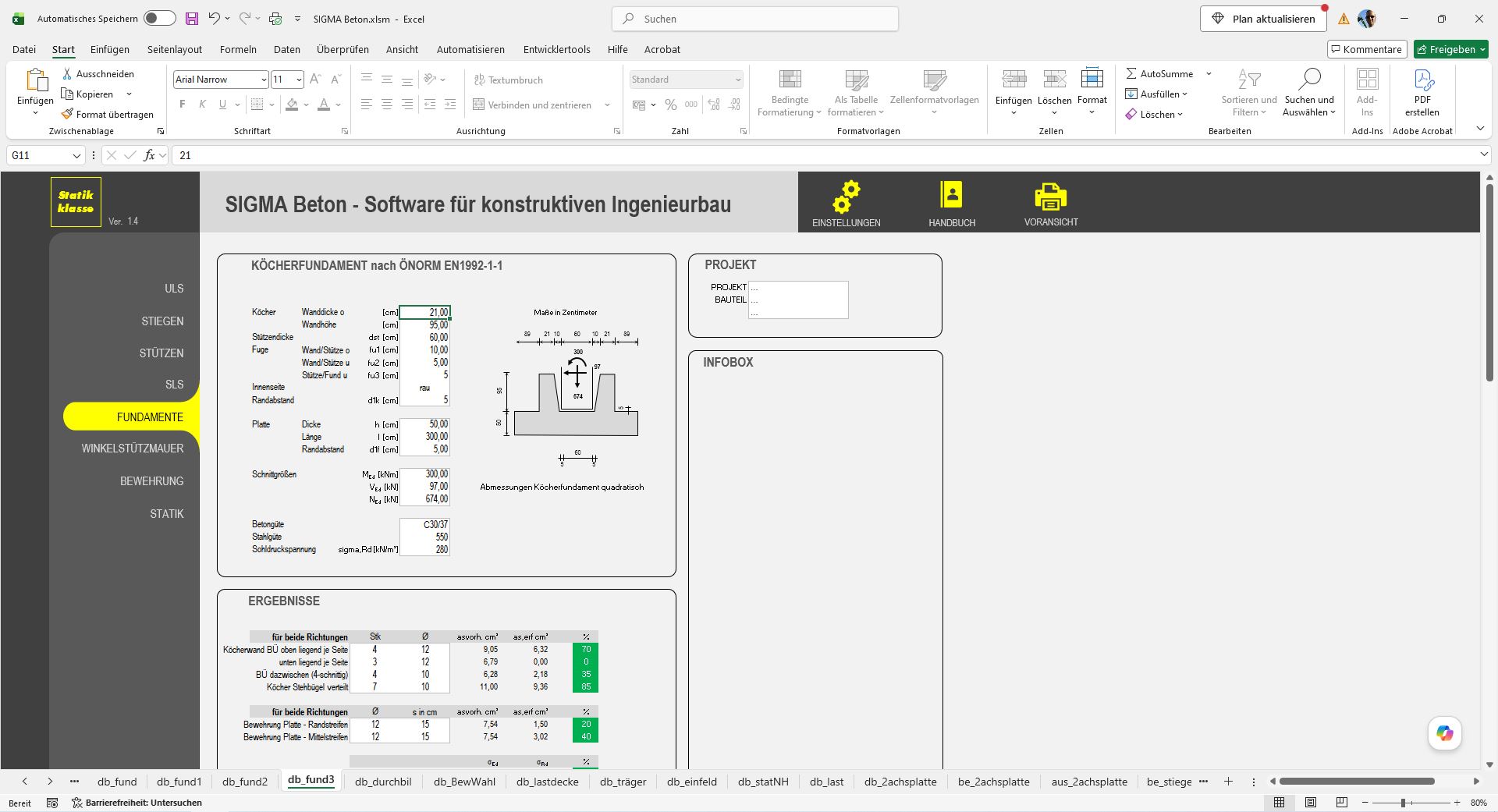This screenshot has width=1498, height=812.
Task: Click the Statik klasse logo
Action: tap(76, 202)
